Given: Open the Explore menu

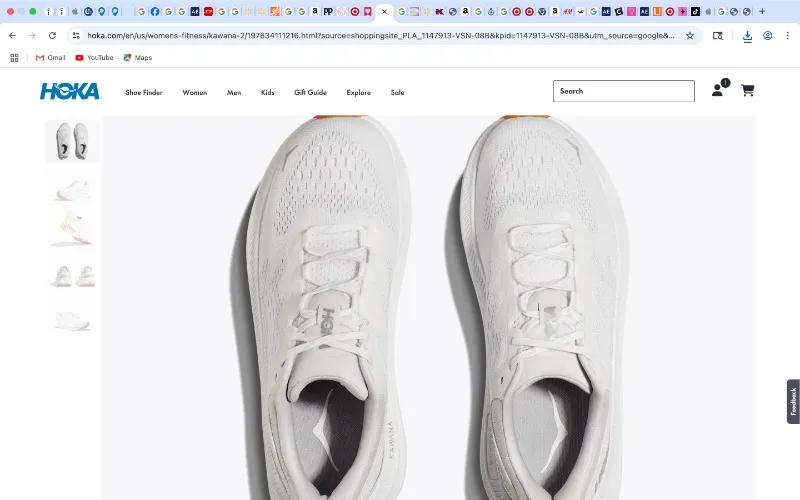Looking at the screenshot, I should click(x=358, y=92).
